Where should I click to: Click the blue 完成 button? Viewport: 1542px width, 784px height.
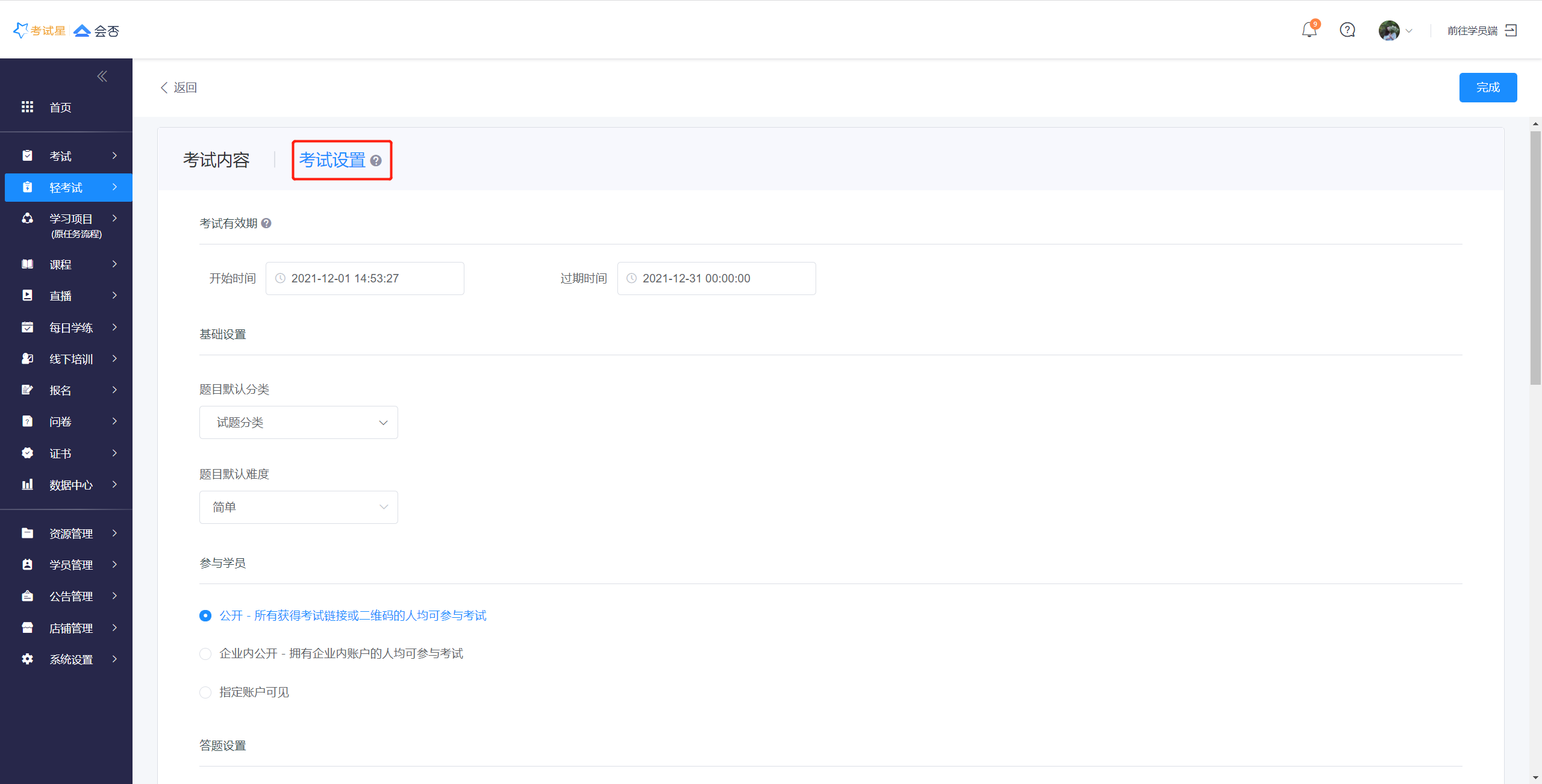1487,88
